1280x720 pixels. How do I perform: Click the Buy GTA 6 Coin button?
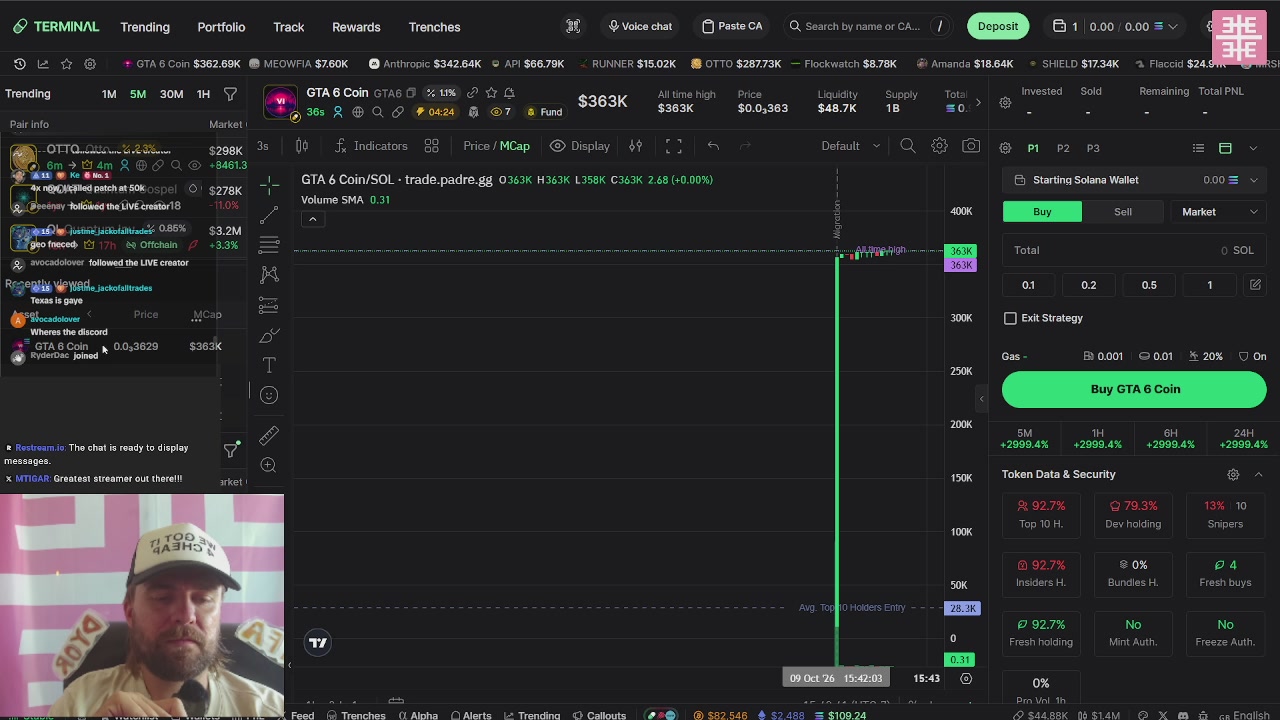[1134, 389]
